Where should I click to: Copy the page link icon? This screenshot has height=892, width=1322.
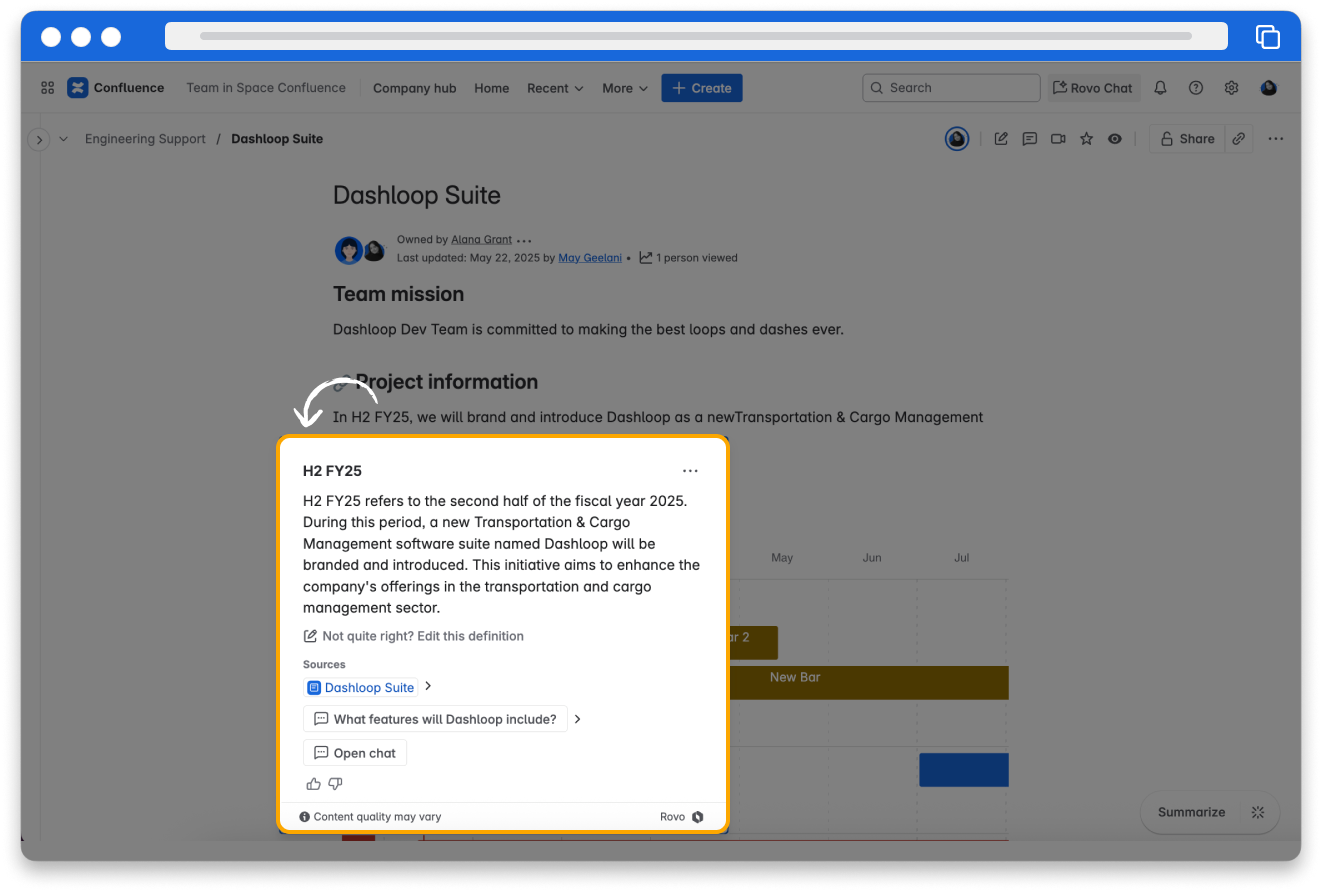pos(1239,139)
